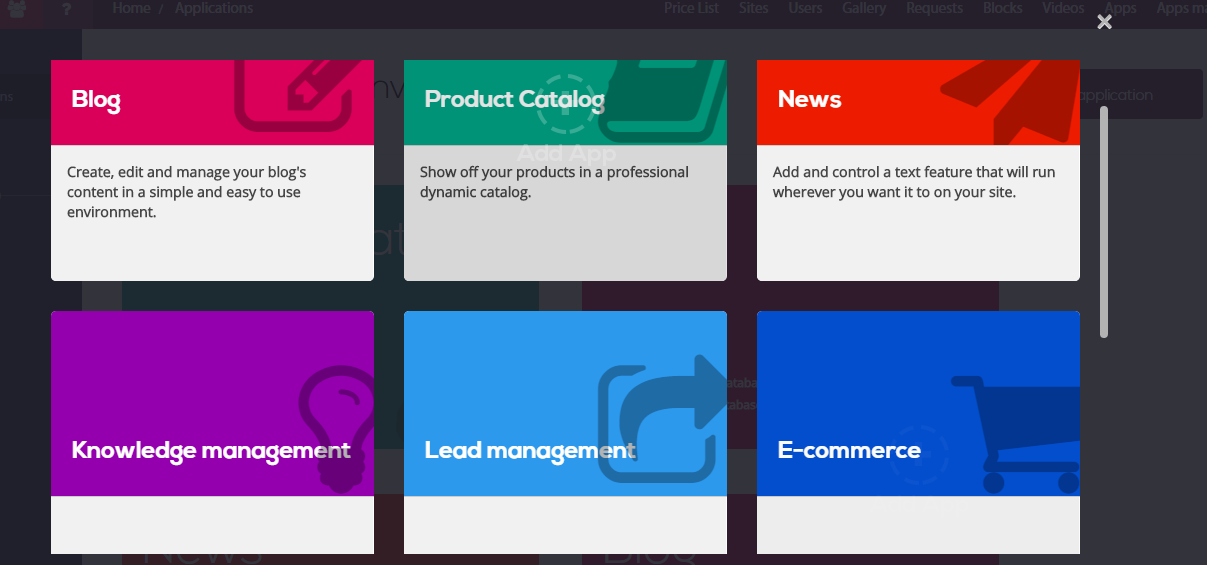Go to the Sites menu item
Viewport: 1207px width, 565px height.
click(754, 8)
